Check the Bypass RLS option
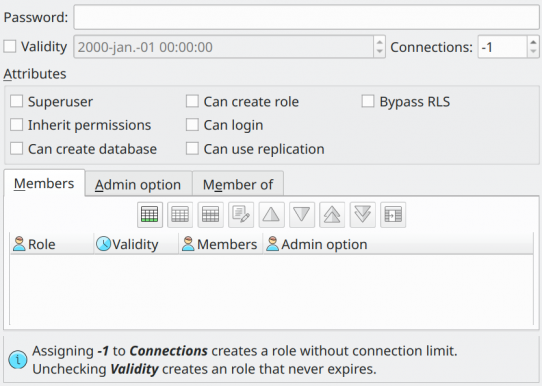The image size is (542, 386). point(368,102)
